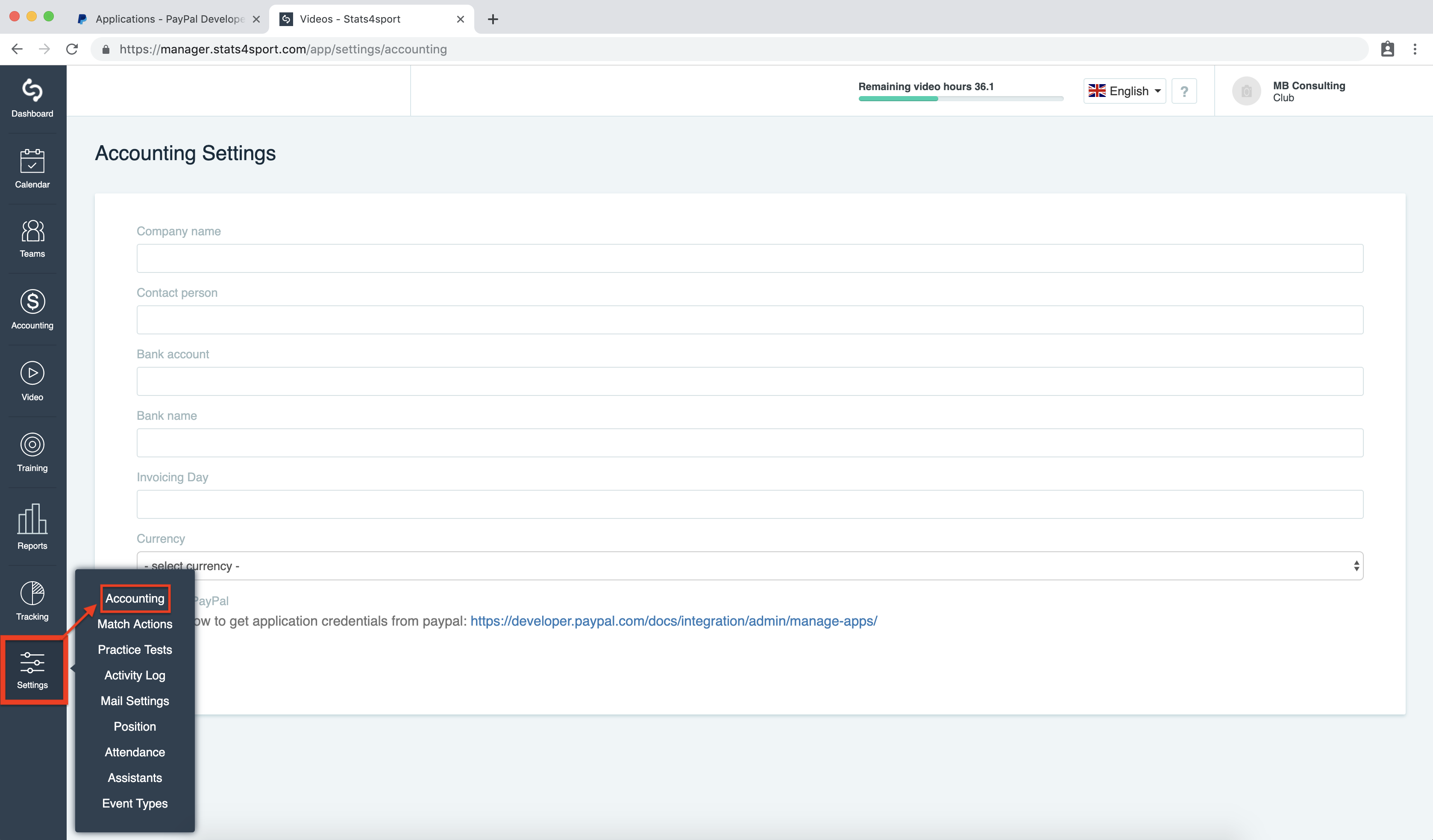
Task: Open Practice Tests settings
Action: (135, 650)
